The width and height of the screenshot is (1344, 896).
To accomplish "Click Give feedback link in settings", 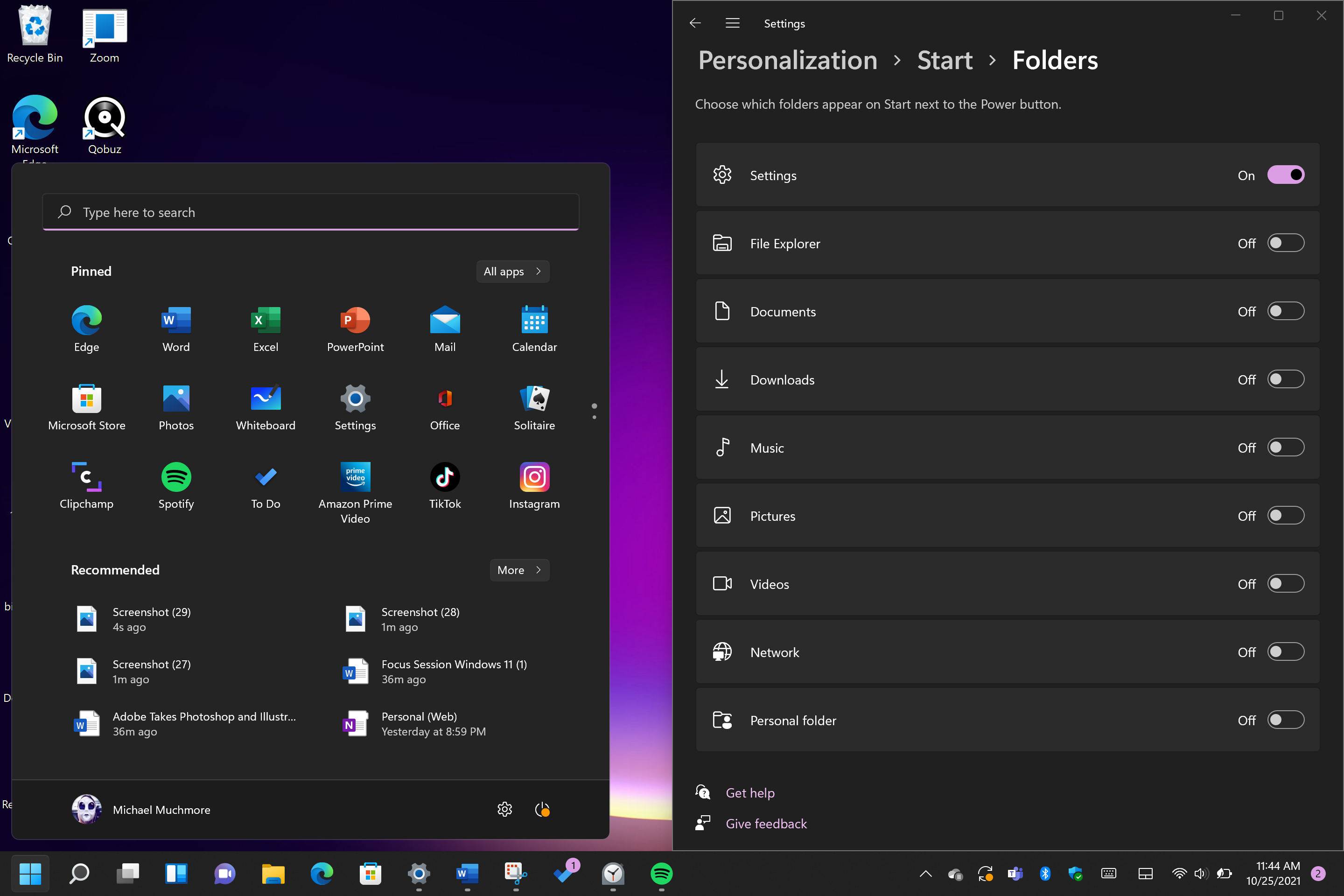I will click(766, 824).
